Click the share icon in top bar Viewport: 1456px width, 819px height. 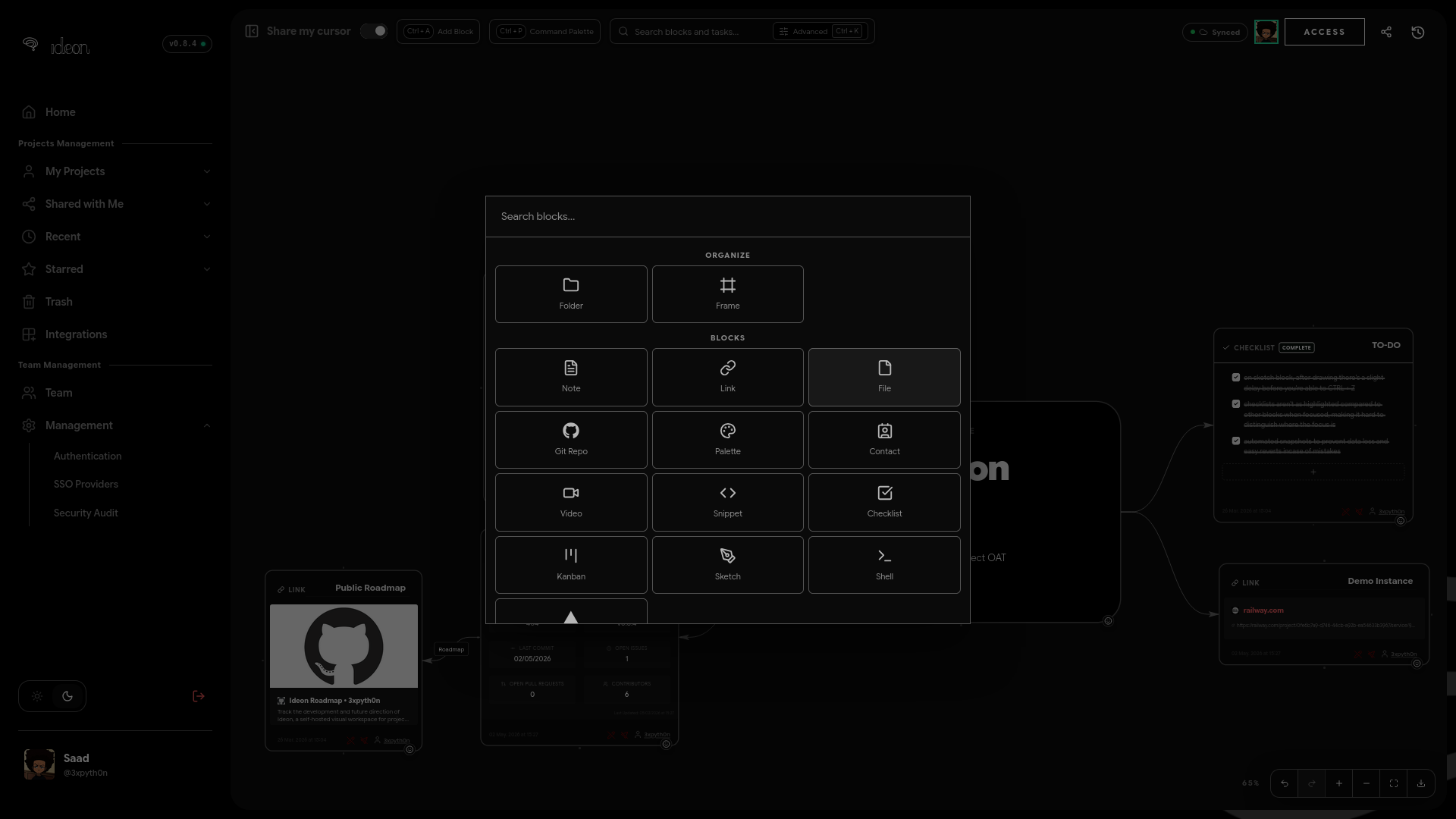1386,32
